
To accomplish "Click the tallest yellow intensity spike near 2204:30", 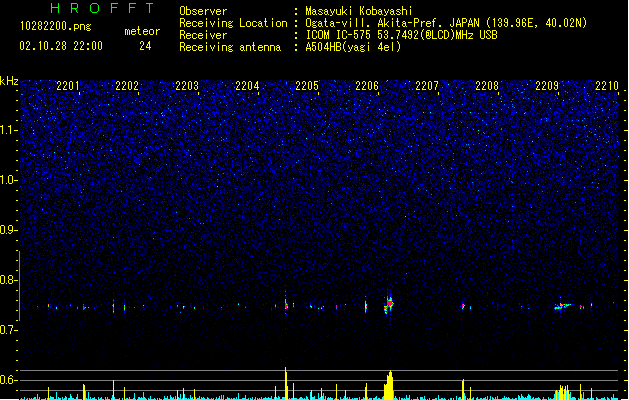I will click(286, 383).
